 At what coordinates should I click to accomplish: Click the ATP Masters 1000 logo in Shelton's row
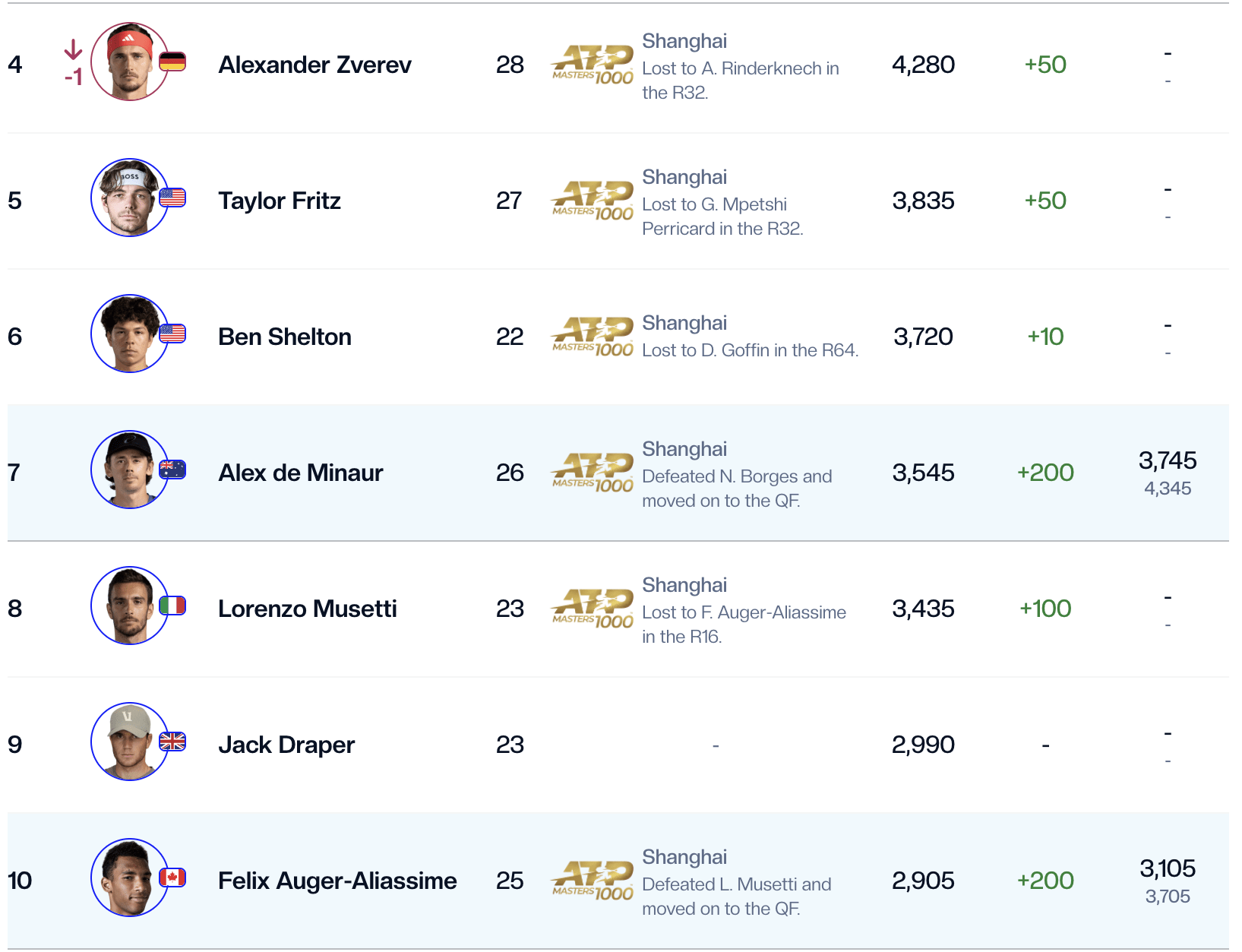(x=593, y=337)
